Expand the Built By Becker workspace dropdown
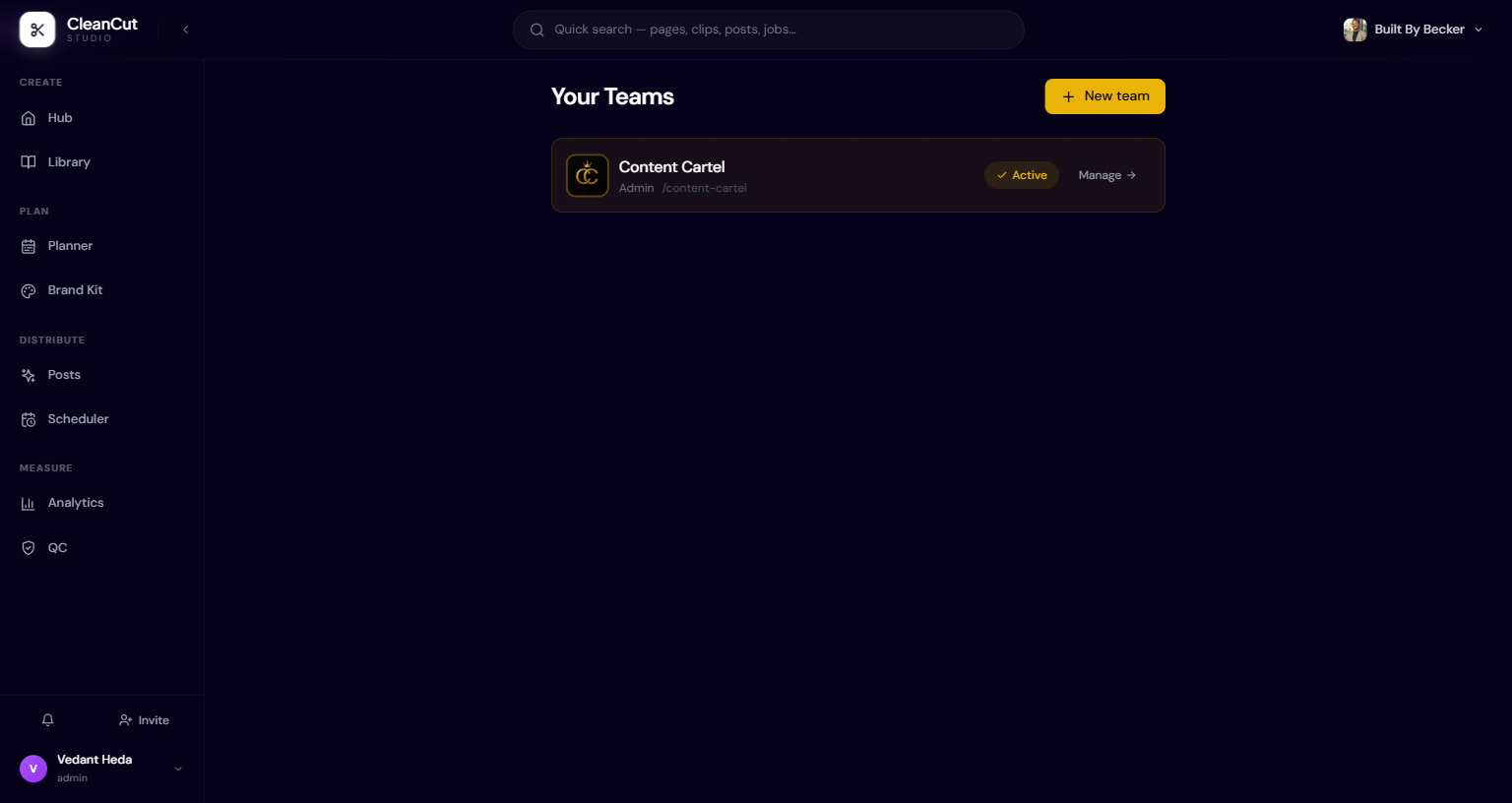This screenshot has height=803, width=1512. [x=1413, y=30]
